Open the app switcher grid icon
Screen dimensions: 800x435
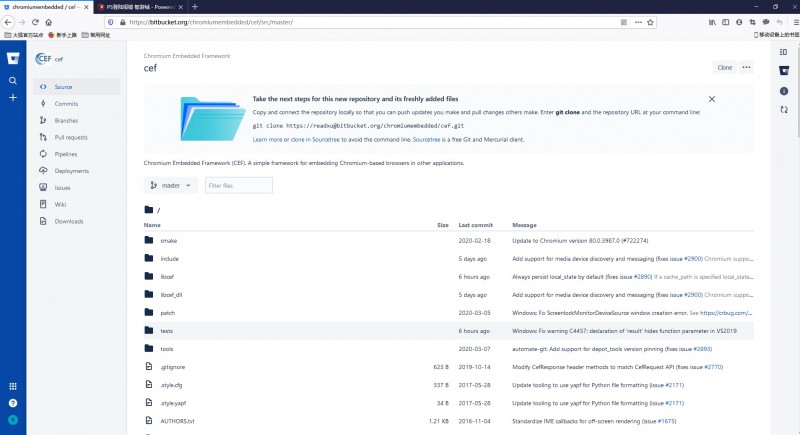point(13,386)
